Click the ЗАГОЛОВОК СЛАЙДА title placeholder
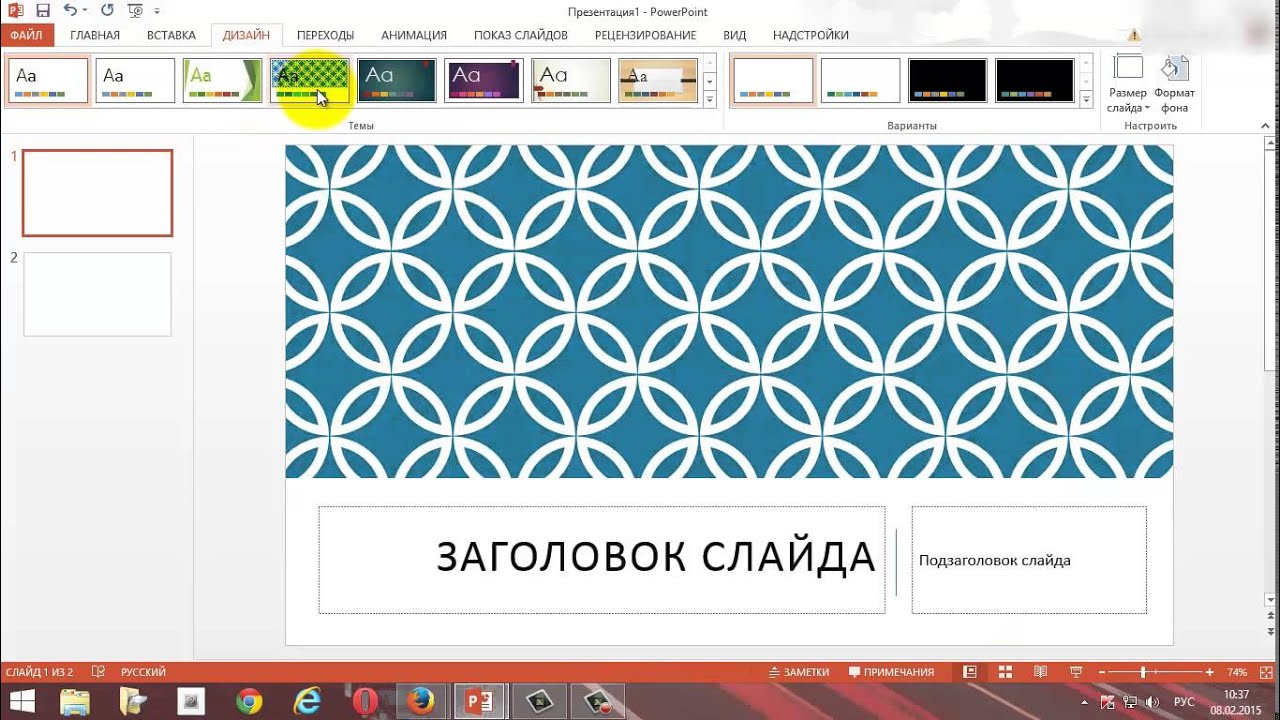 602,560
